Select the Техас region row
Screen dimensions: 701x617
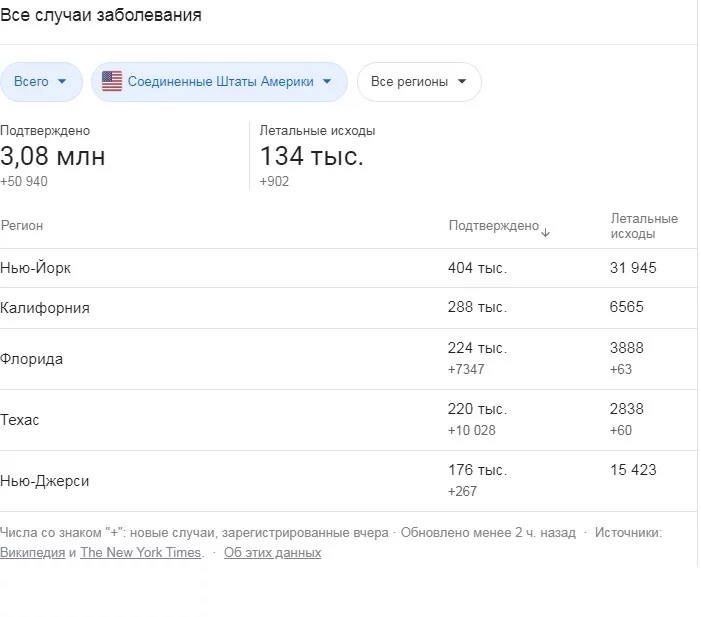[21, 420]
